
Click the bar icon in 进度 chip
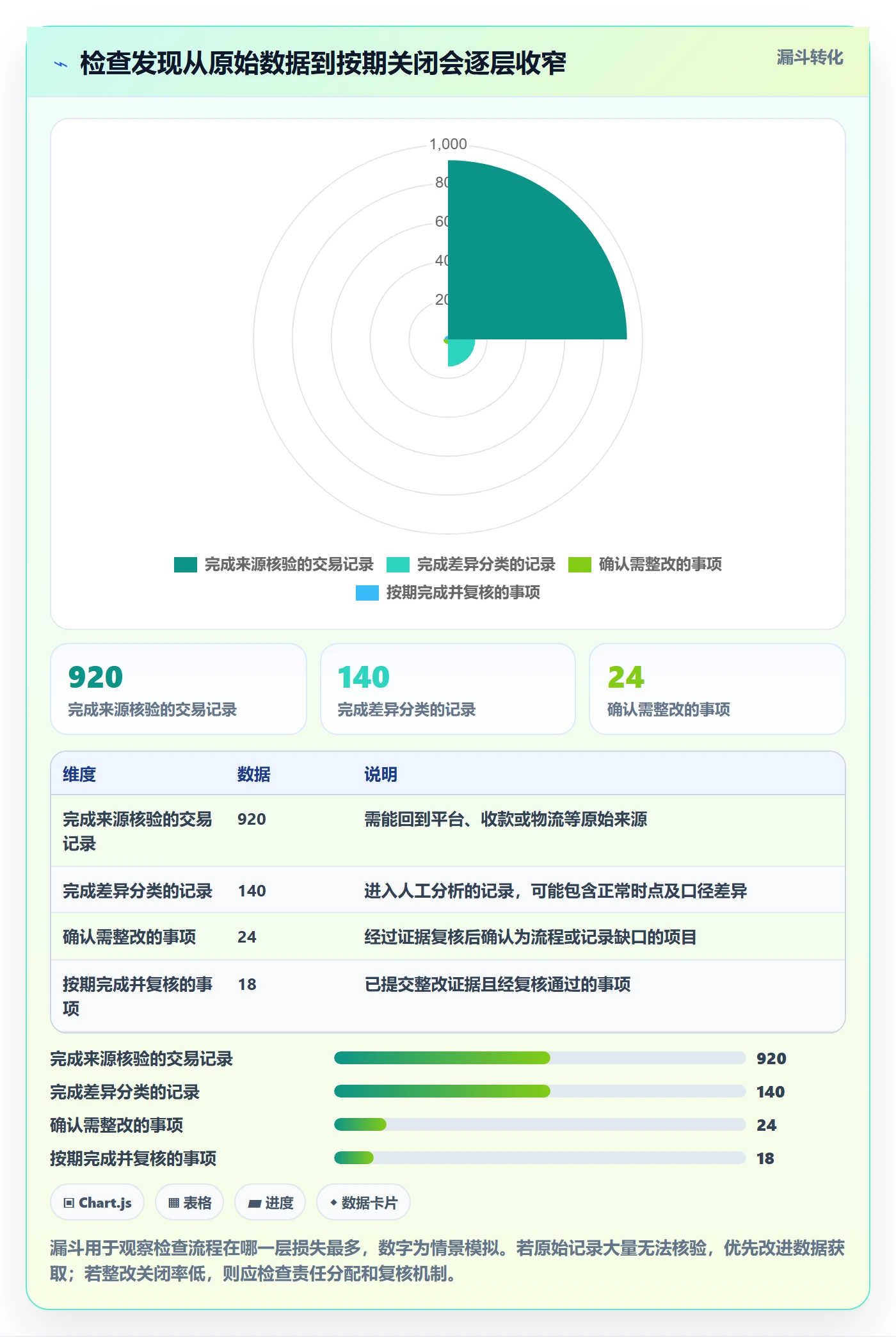(x=255, y=1204)
